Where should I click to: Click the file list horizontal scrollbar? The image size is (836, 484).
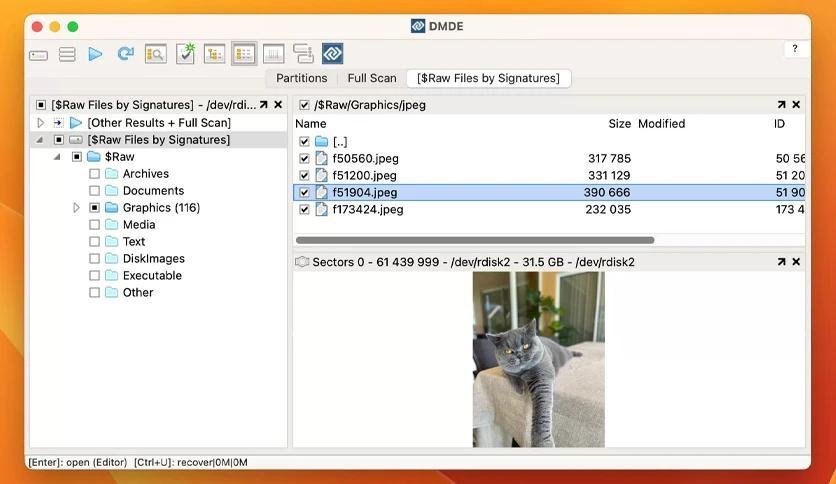475,240
